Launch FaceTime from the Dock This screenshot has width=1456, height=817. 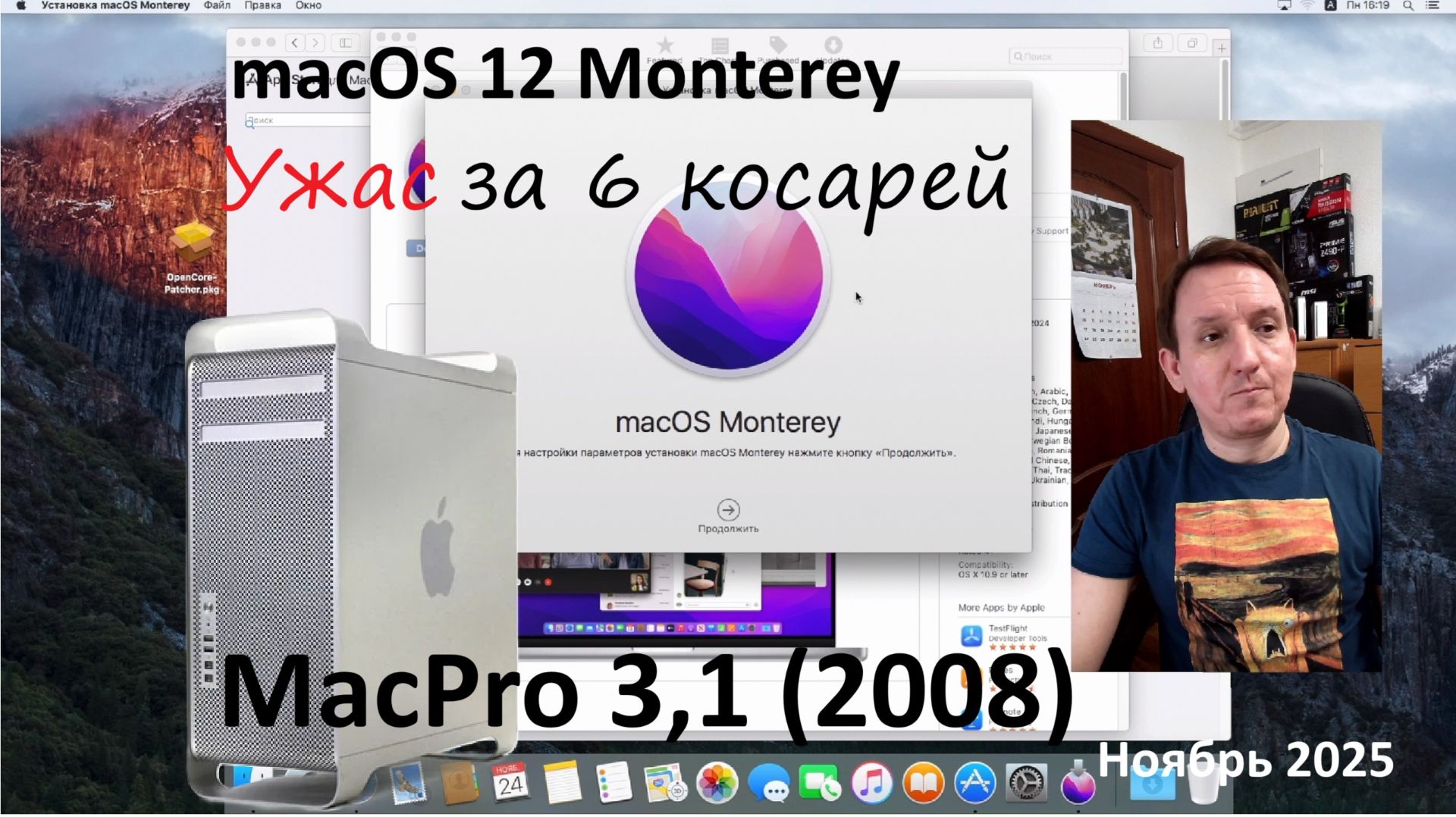(820, 784)
